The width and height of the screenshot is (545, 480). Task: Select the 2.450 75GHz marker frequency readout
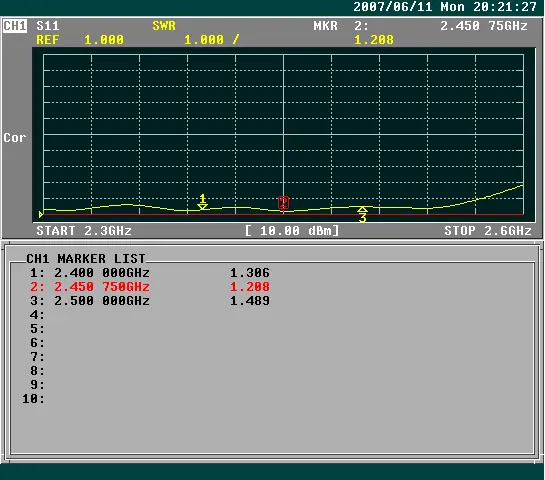click(x=484, y=26)
